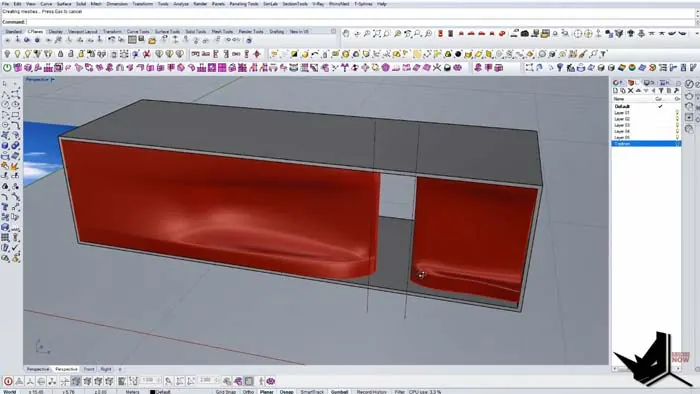The height and width of the screenshot is (394, 700).
Task: Open the File menu
Action: pyautogui.click(x=5, y=4)
